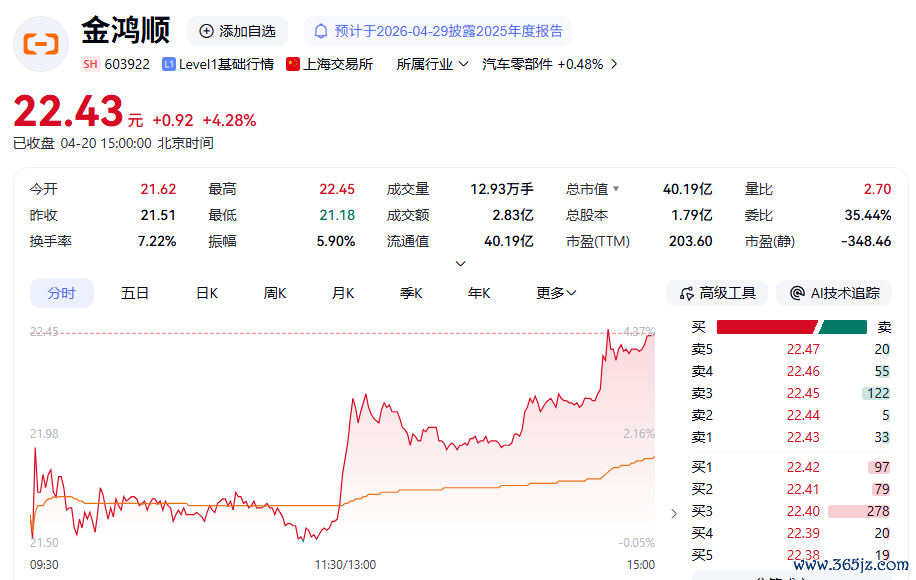
Task: Open 高级工具 button
Action: click(717, 293)
